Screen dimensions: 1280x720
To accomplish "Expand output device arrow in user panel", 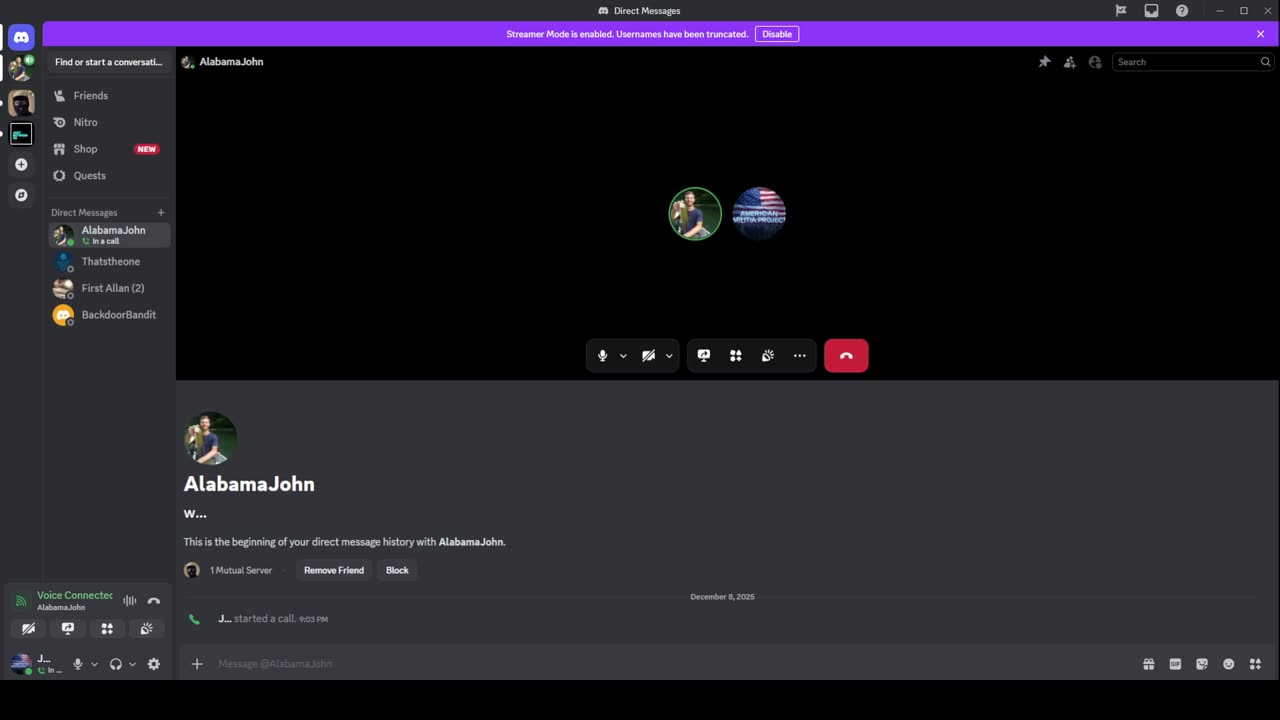I will click(132, 664).
